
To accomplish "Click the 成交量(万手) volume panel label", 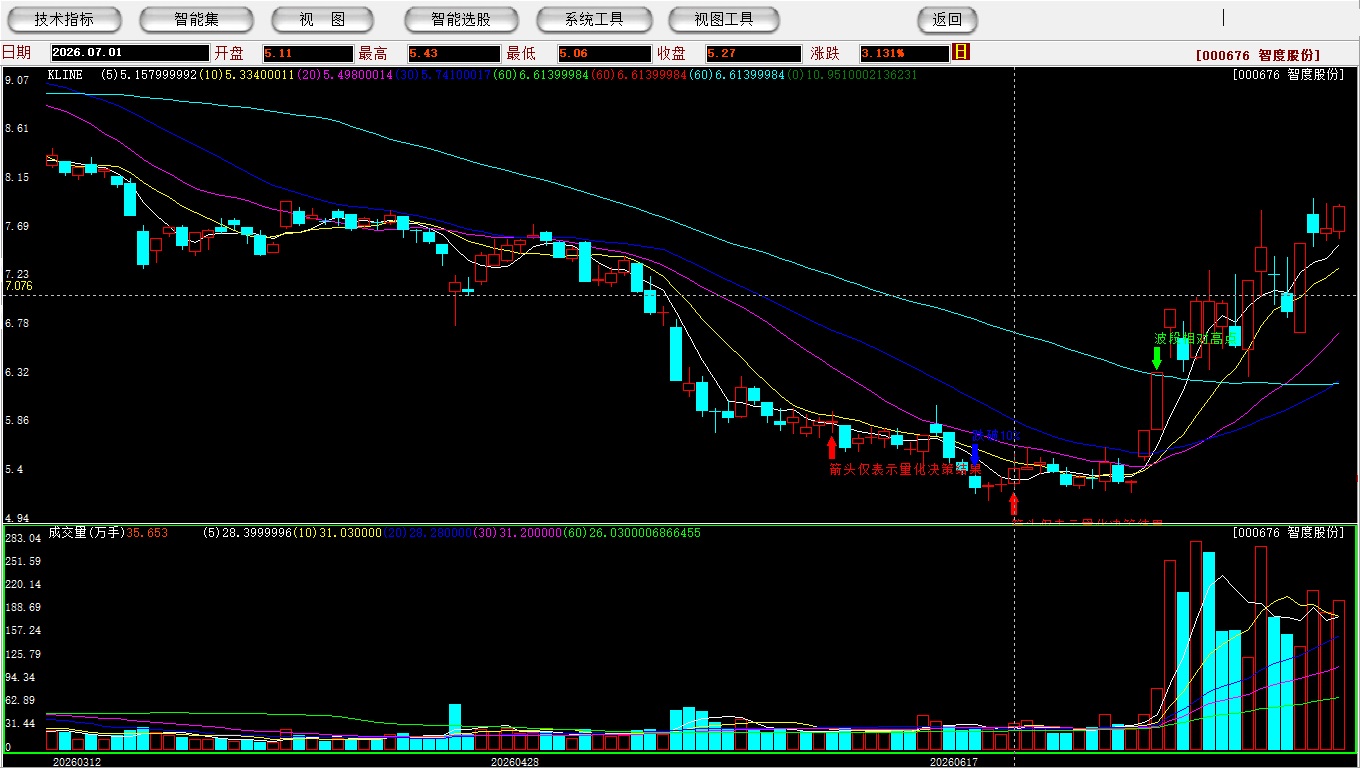I will pyautogui.click(x=86, y=533).
